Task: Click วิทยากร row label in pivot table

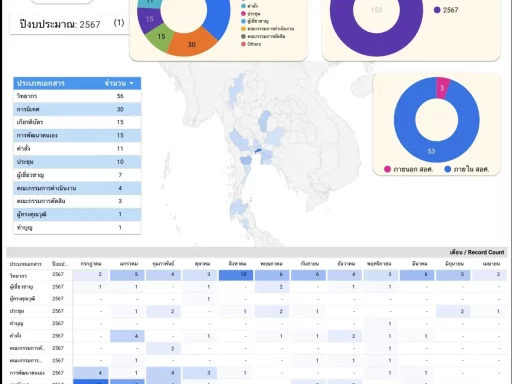Action: [18, 276]
